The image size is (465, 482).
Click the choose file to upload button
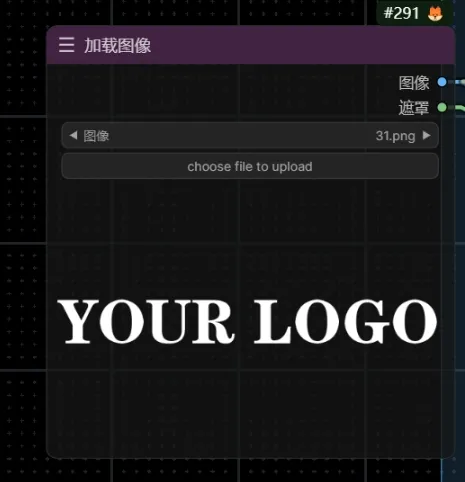pyautogui.click(x=250, y=166)
